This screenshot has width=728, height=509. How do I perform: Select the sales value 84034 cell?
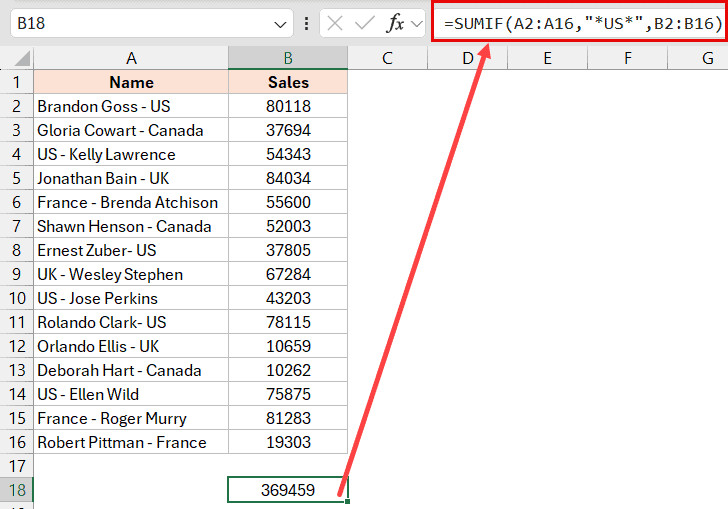click(x=288, y=178)
